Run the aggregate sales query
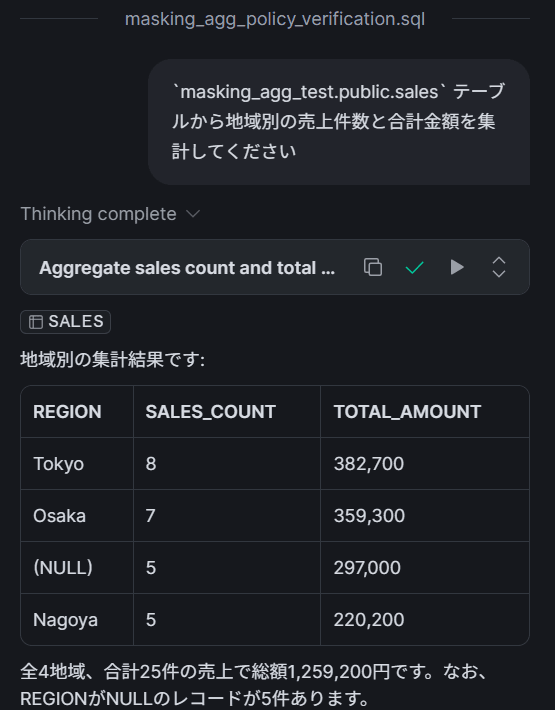The image size is (555, 710). pyautogui.click(x=457, y=267)
